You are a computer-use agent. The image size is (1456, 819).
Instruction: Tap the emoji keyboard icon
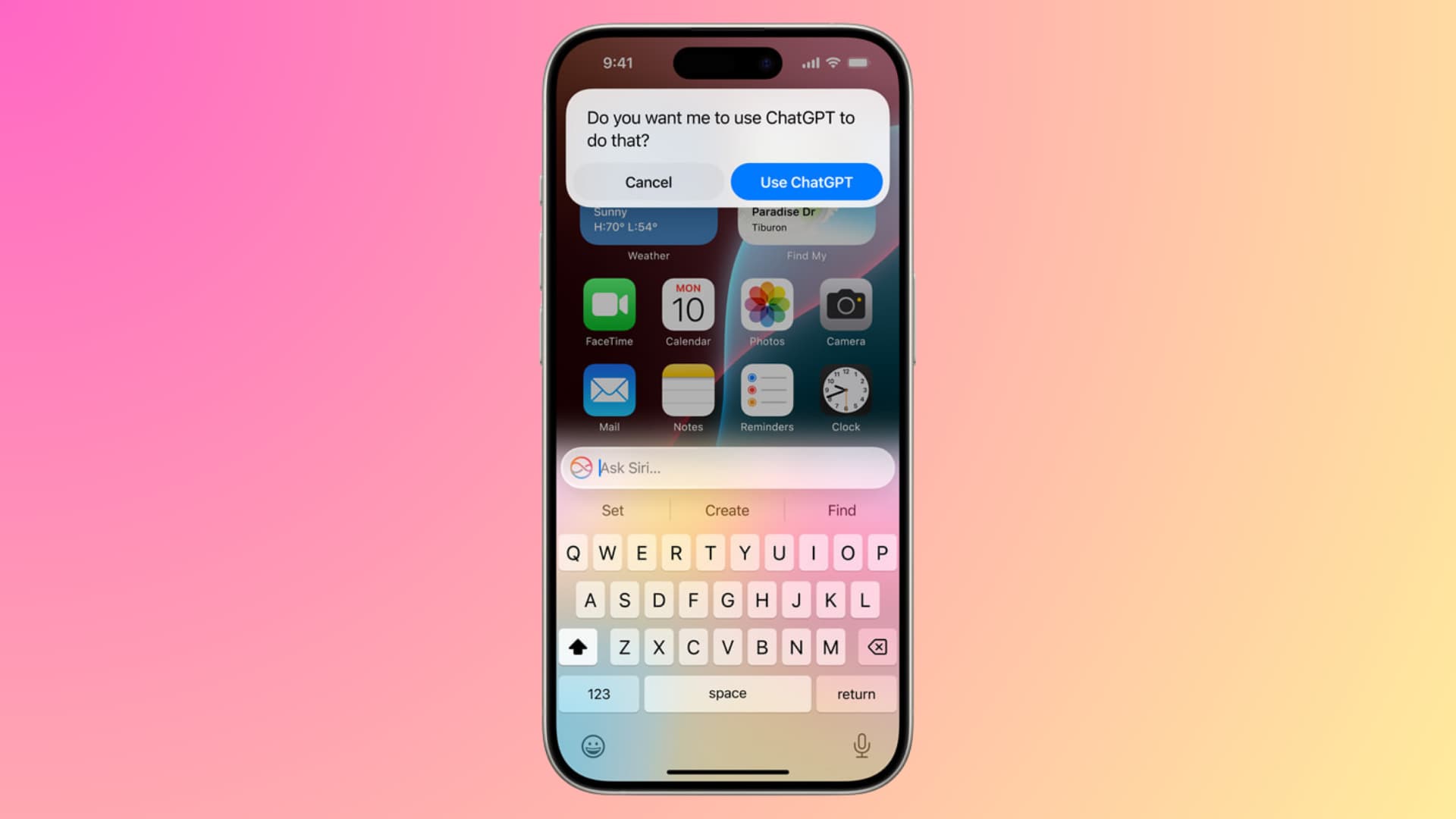(595, 745)
